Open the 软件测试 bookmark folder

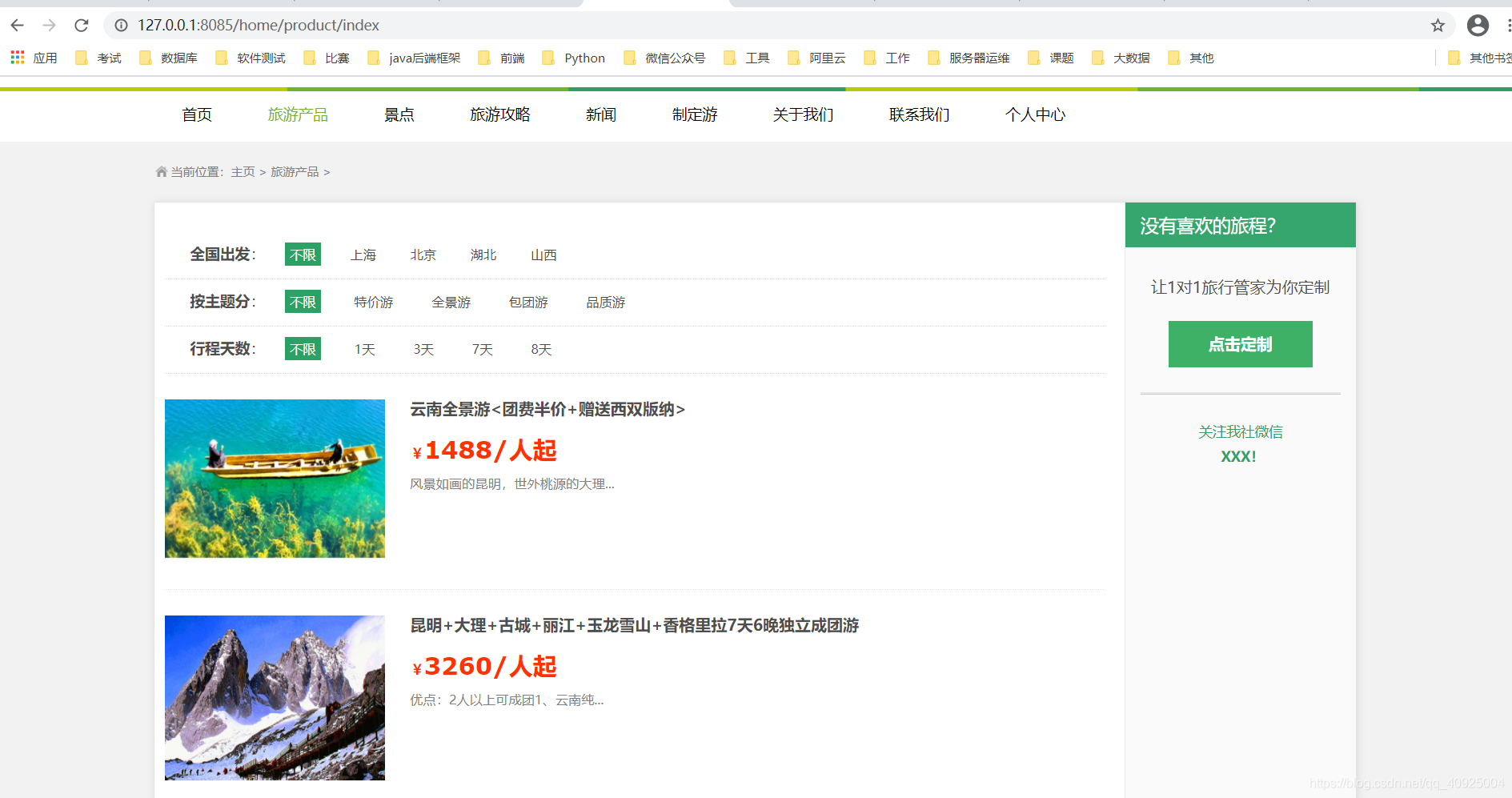[251, 58]
